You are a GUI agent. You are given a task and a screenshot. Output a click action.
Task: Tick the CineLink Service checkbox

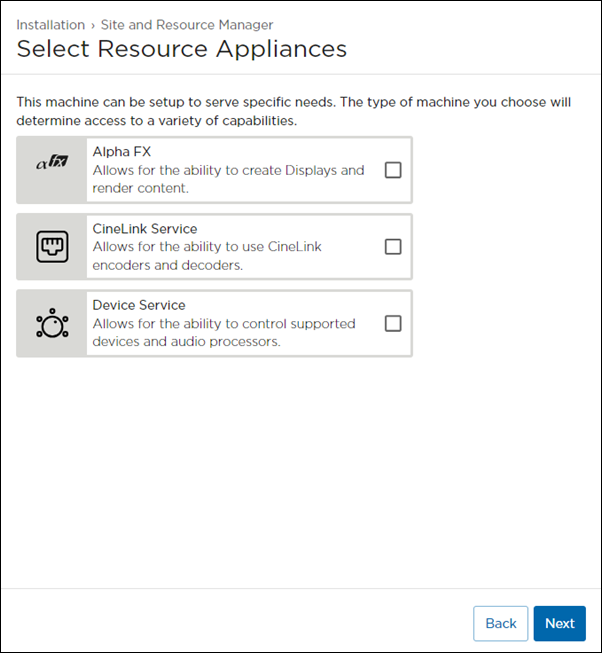click(x=393, y=246)
